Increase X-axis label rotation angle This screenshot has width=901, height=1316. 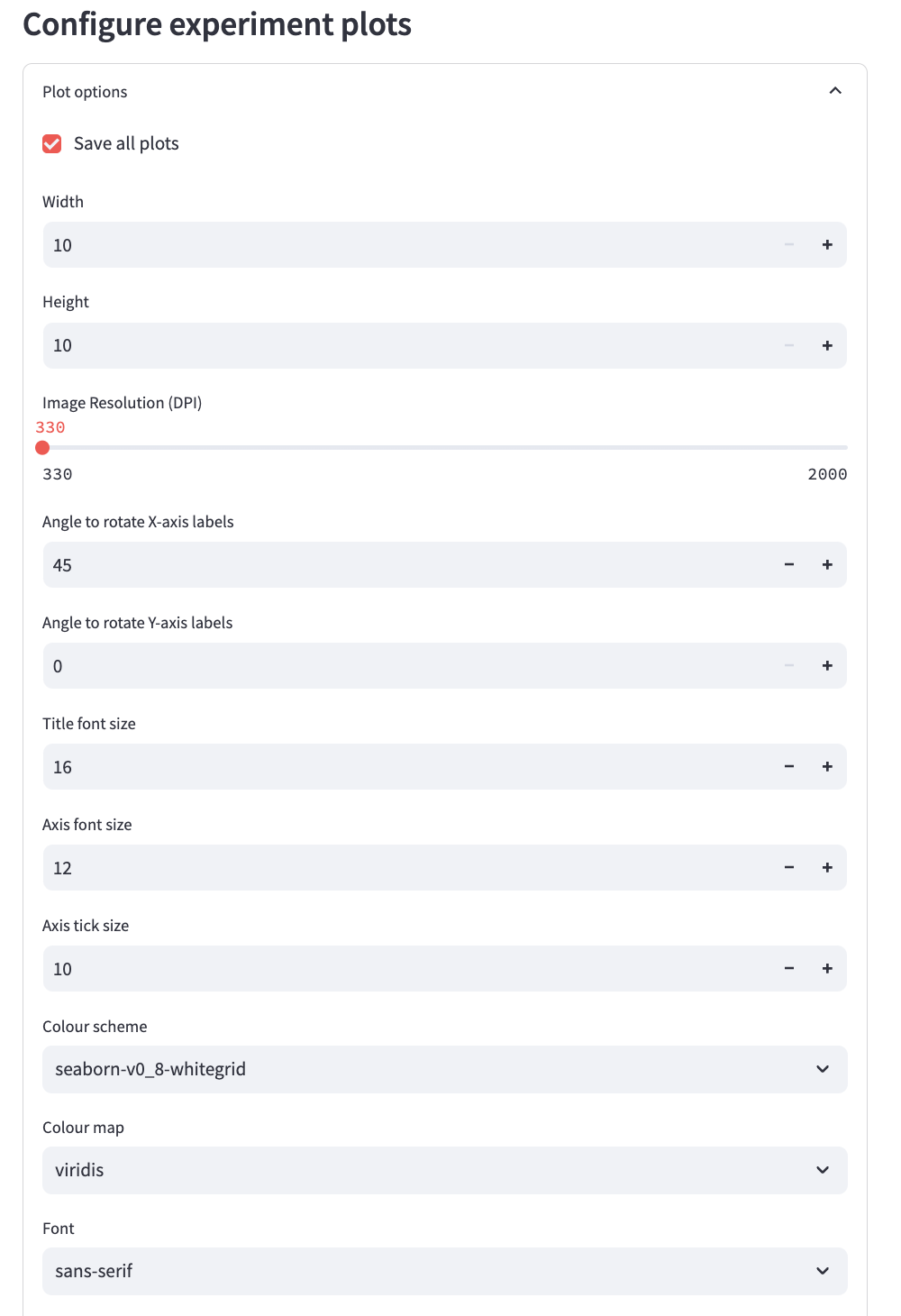[827, 565]
